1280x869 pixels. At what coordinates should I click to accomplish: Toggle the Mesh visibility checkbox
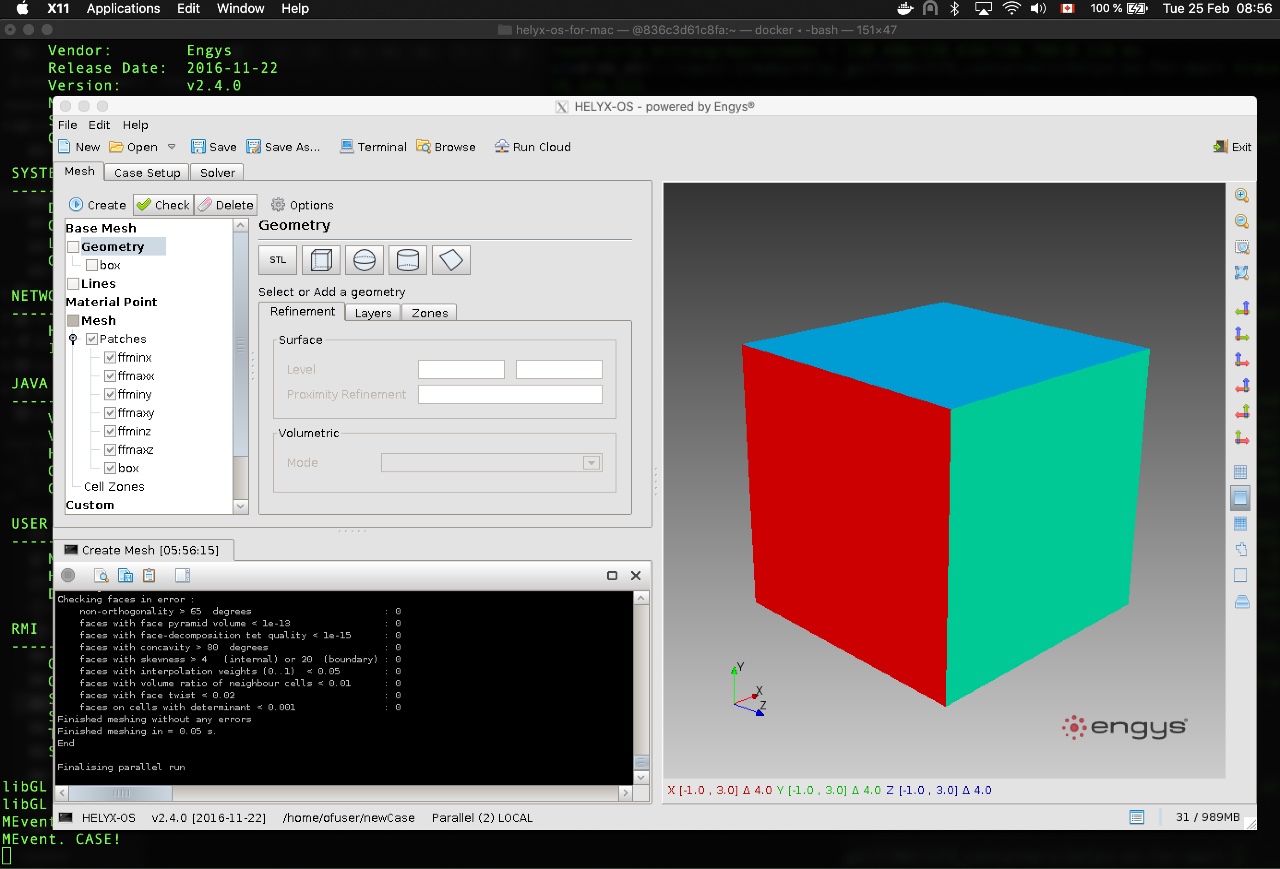pyautogui.click(x=73, y=321)
